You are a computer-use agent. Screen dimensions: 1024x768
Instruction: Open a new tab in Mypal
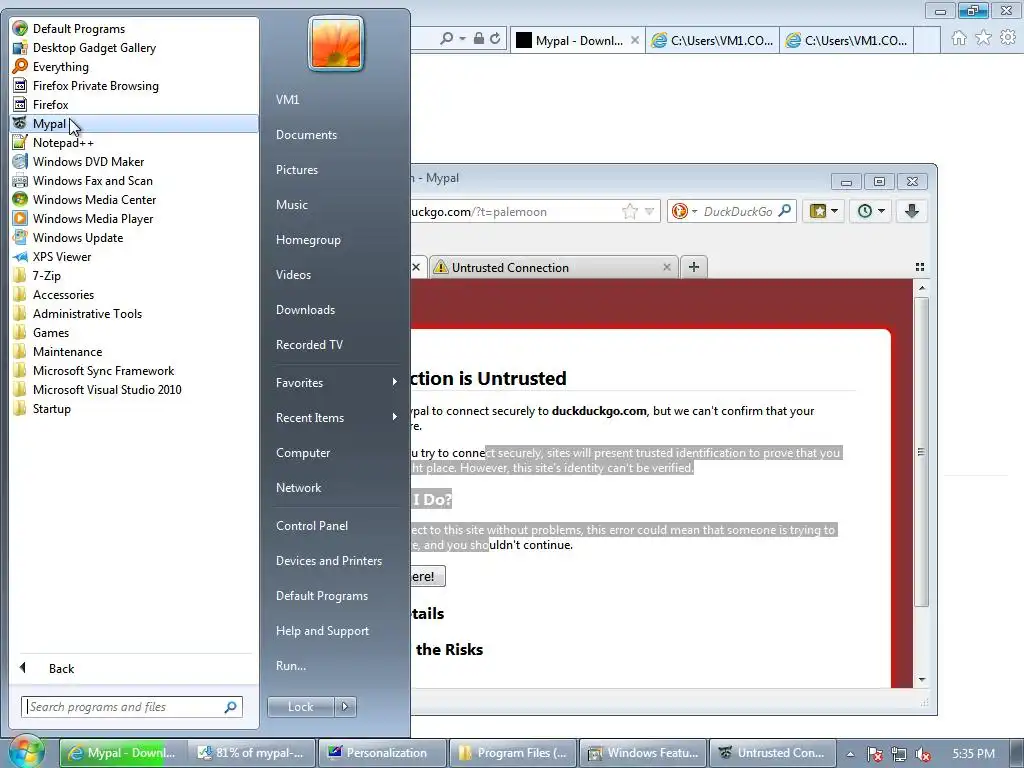coord(694,266)
